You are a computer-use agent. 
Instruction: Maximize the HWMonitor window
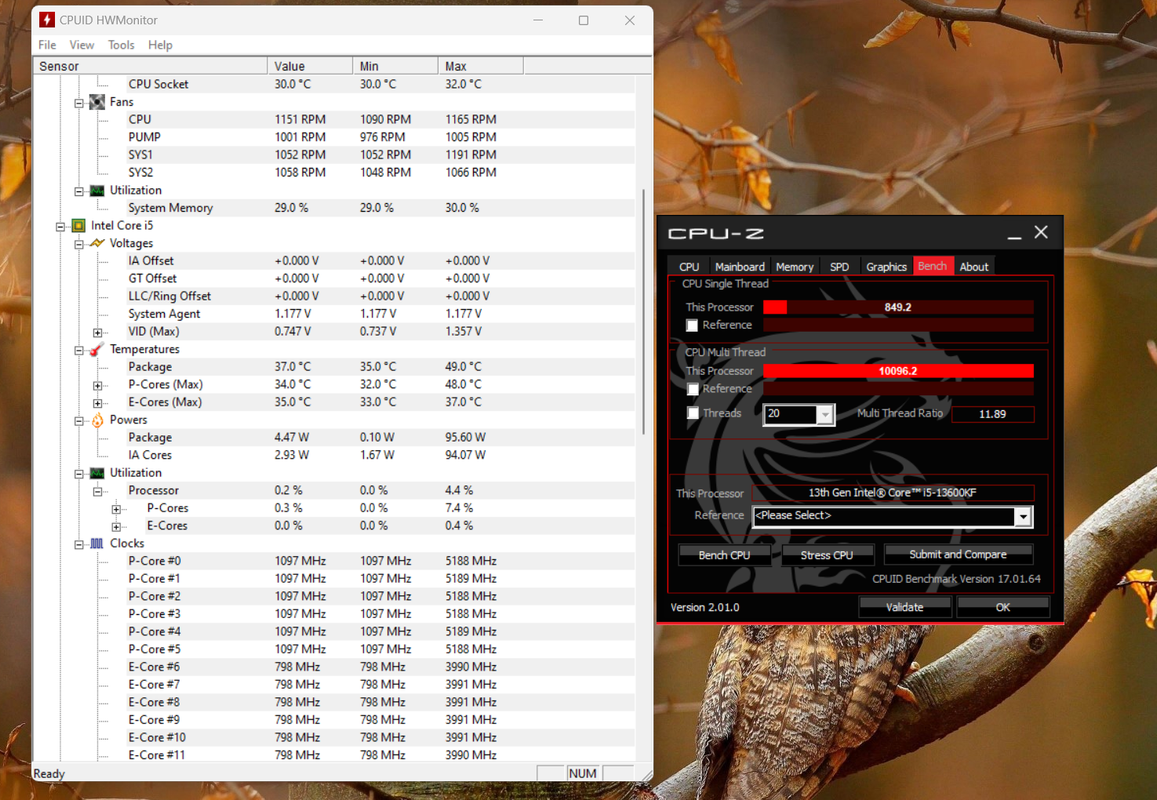pyautogui.click(x=584, y=21)
